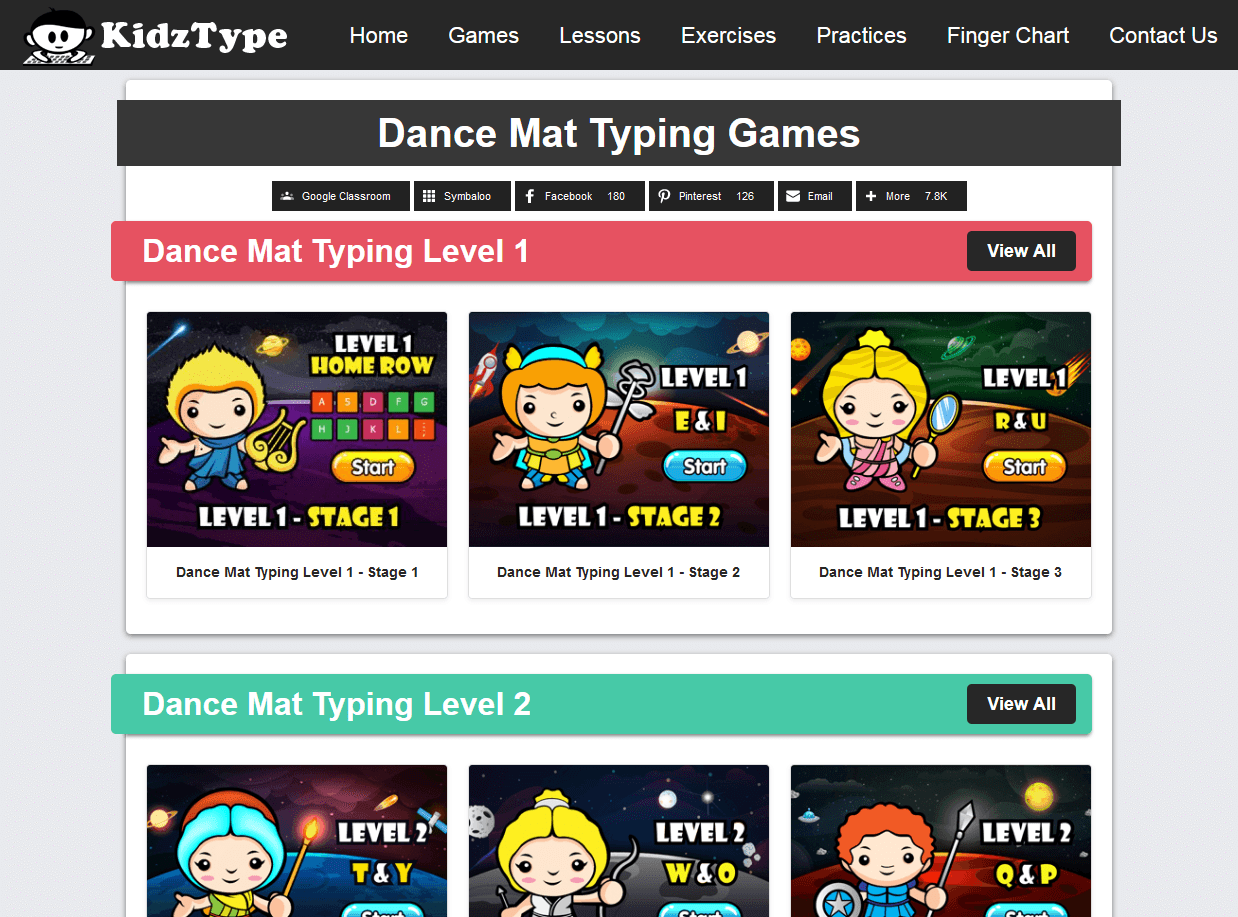View All Level 1 games
Screen dimensions: 1238x917
click(x=1021, y=251)
